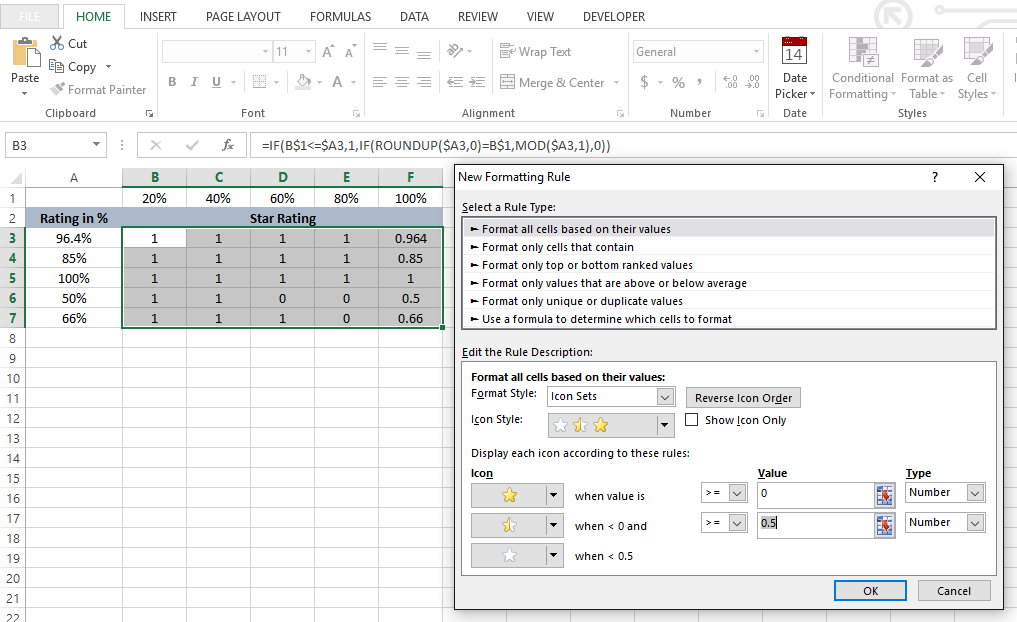The height and width of the screenshot is (622, 1017).
Task: Open Format as Table gallery
Action: point(927,68)
